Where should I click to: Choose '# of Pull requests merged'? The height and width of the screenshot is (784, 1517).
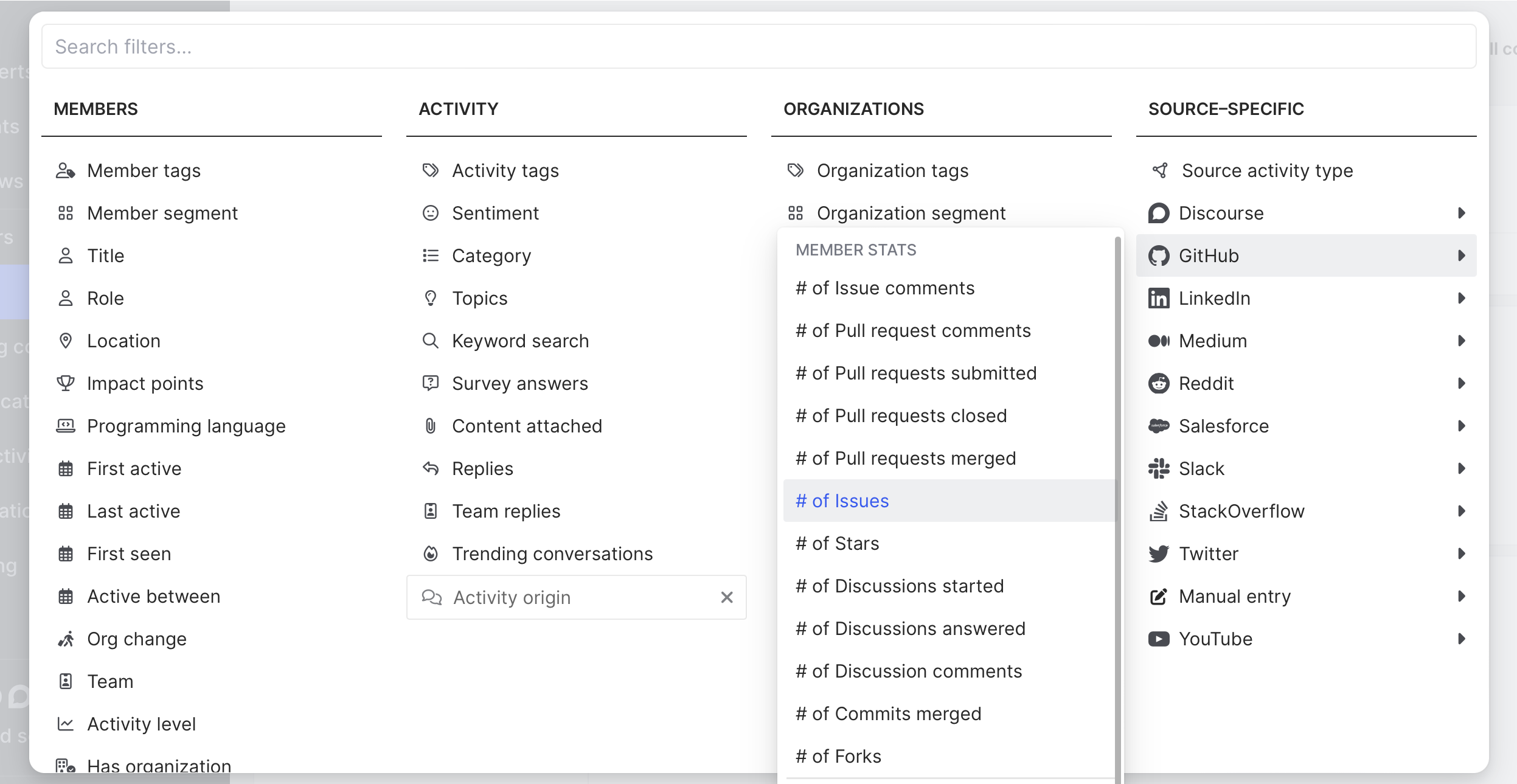click(905, 459)
